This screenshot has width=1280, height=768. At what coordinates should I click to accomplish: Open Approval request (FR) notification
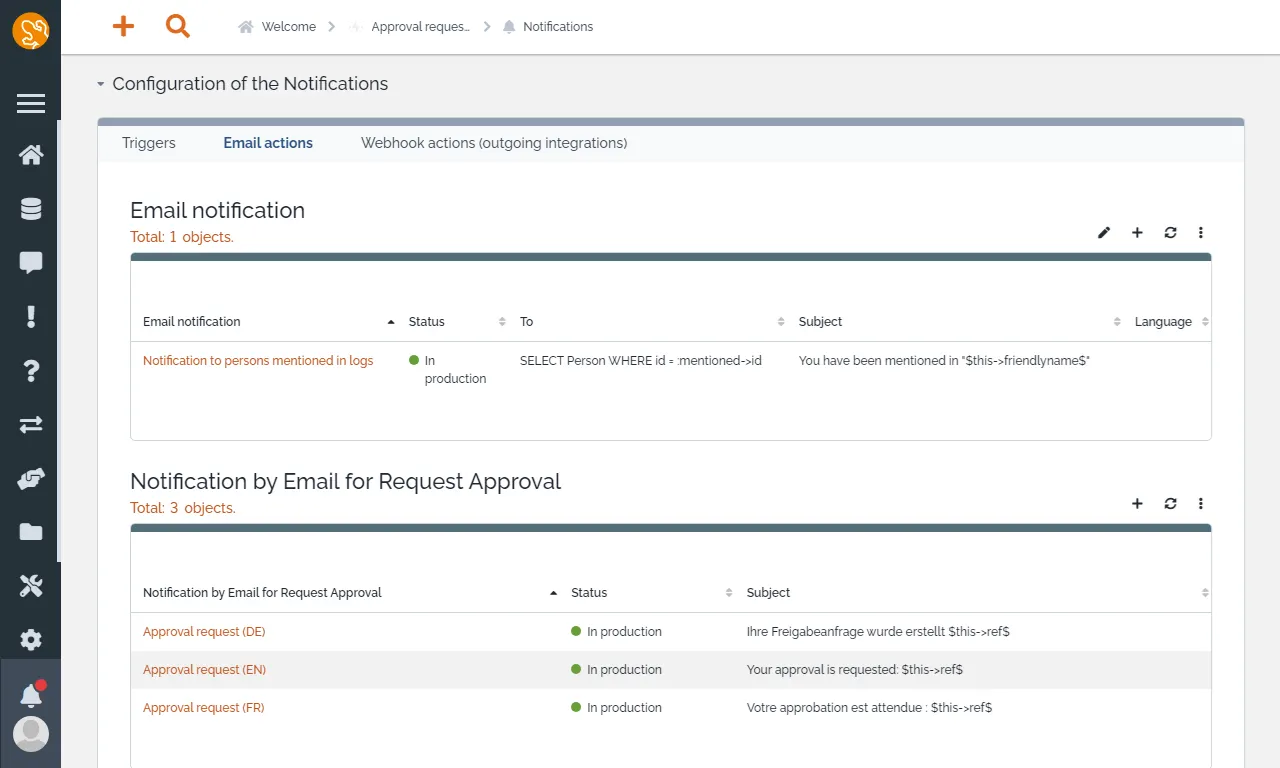coord(204,708)
